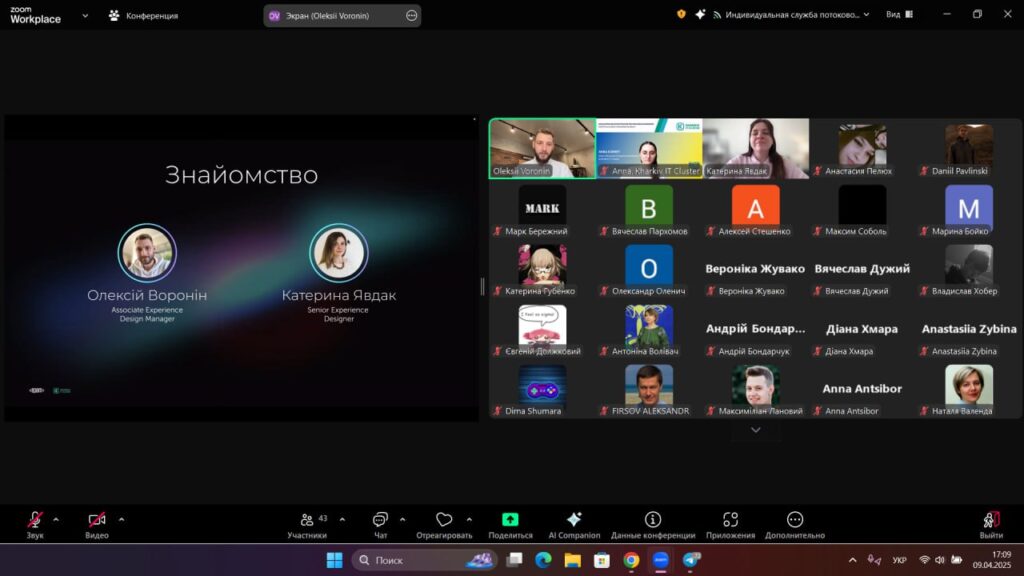Click the green B avatar of Вячеслав Пархомов
Screen dimensions: 1024x576
click(648, 206)
